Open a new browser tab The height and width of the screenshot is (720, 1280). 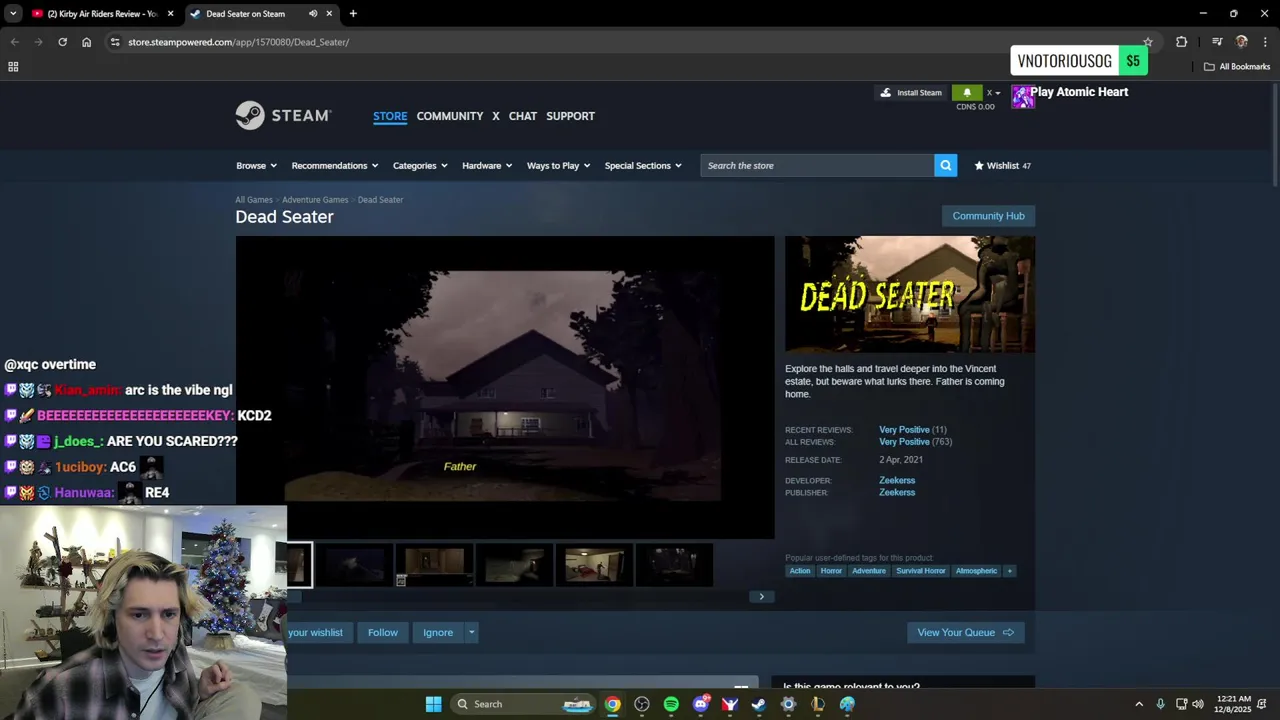click(x=353, y=14)
